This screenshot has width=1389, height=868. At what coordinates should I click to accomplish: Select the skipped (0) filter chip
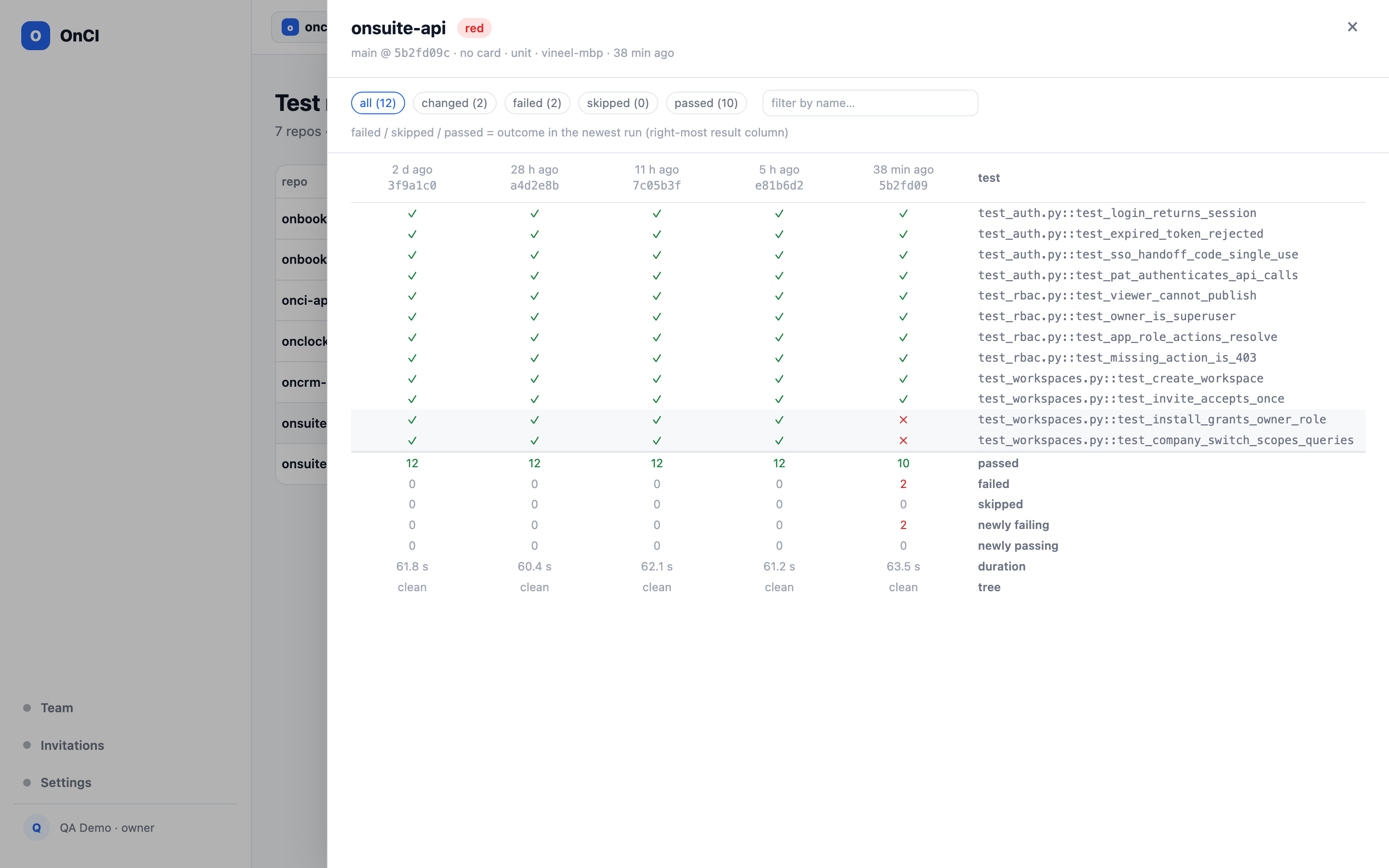pyautogui.click(x=618, y=103)
